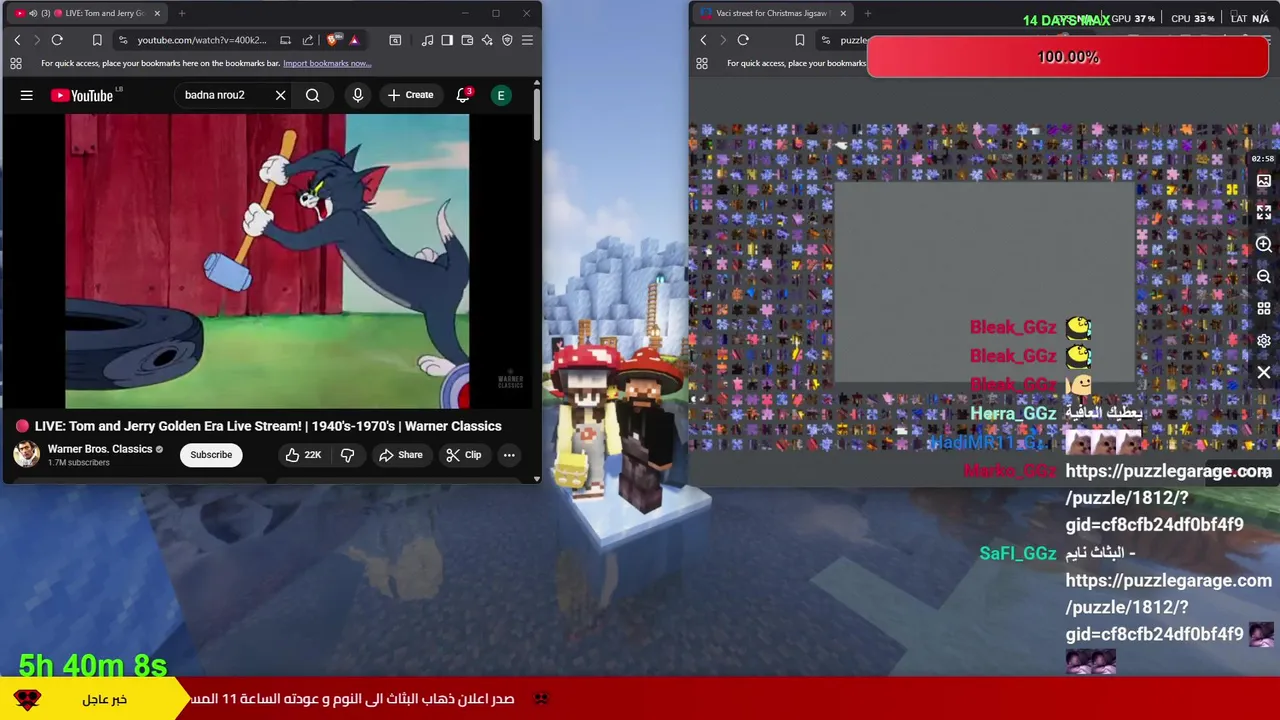Dislike the Tom and Jerry video
Screen dimensions: 1280x720
pos(347,455)
